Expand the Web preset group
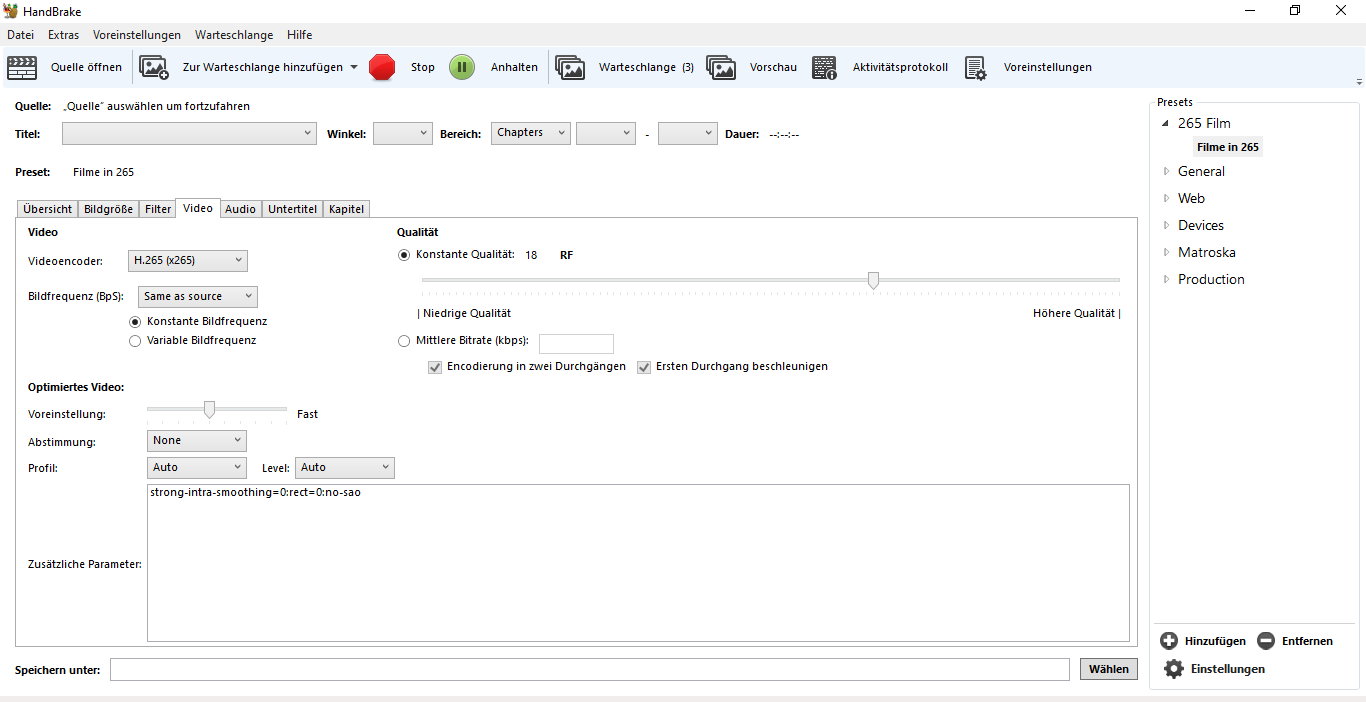This screenshot has width=1366, height=702. tap(1166, 198)
